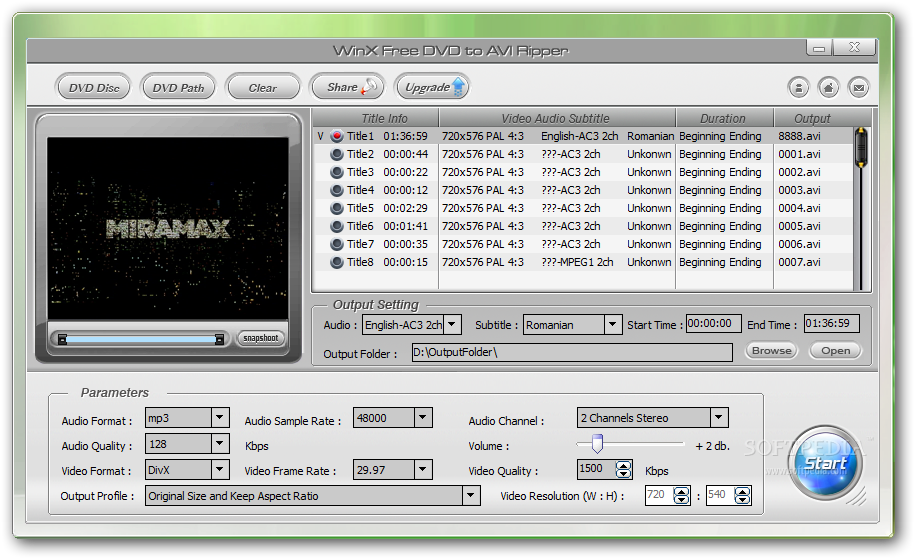Select the Title3 radio button
Screen dimensions: 915x559
pyautogui.click(x=337, y=172)
